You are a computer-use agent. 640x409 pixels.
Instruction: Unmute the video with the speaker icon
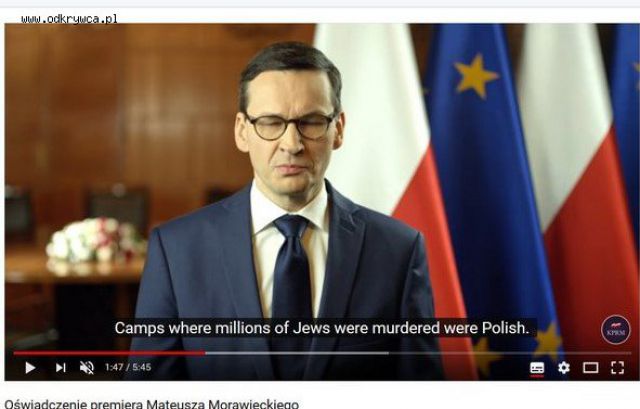[x=87, y=368]
